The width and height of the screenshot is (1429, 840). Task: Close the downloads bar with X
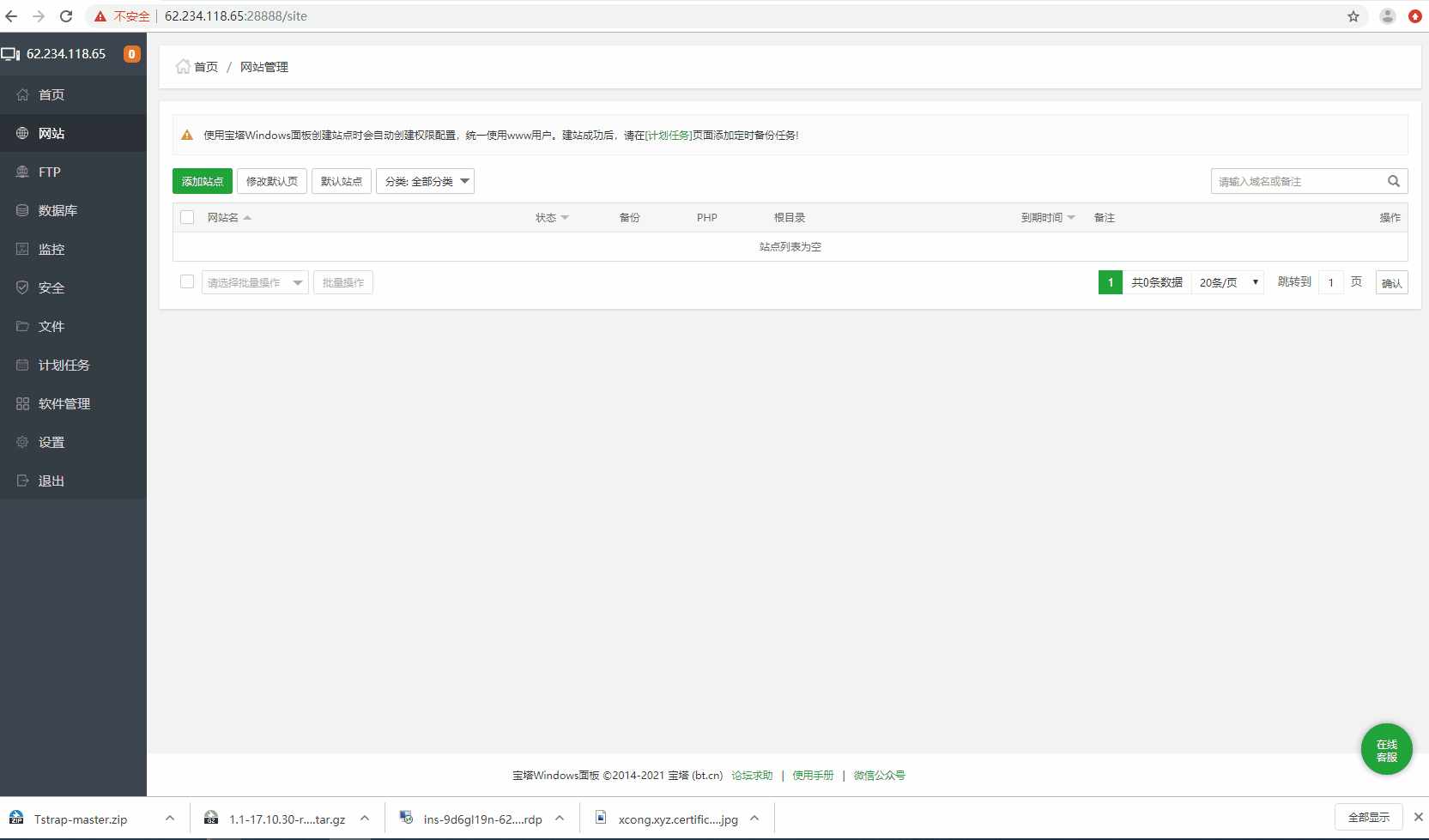pyautogui.click(x=1419, y=817)
